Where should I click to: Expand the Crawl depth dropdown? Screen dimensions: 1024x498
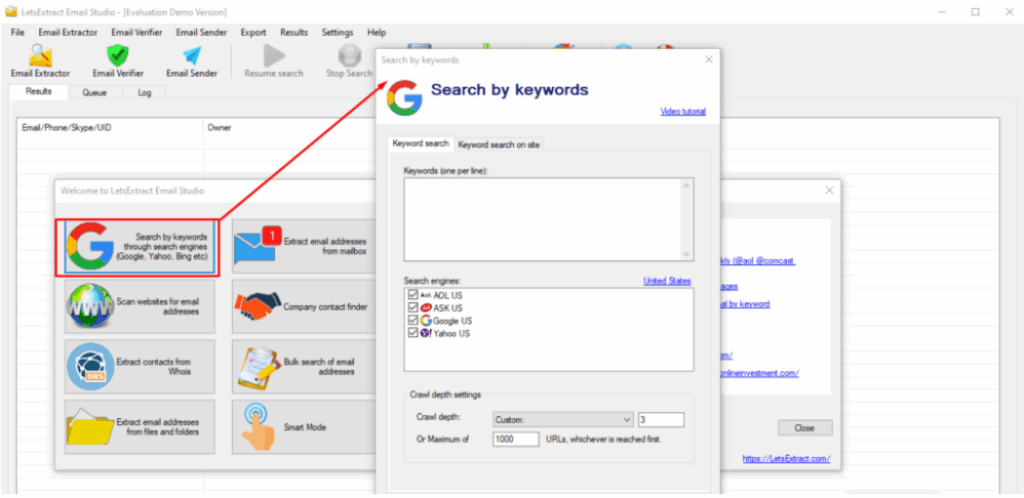click(627, 420)
